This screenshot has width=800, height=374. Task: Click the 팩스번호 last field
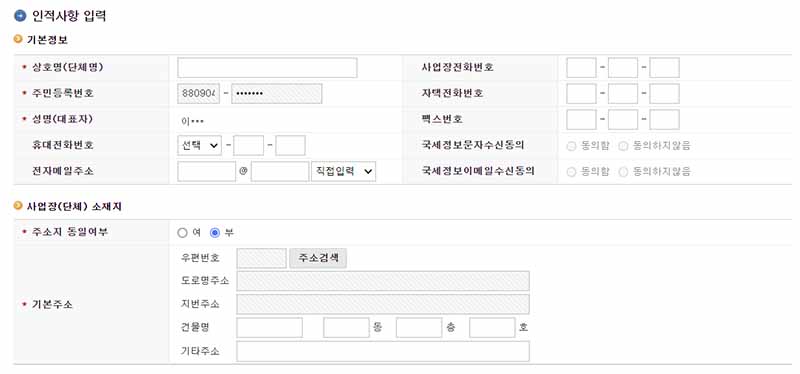[x=664, y=119]
